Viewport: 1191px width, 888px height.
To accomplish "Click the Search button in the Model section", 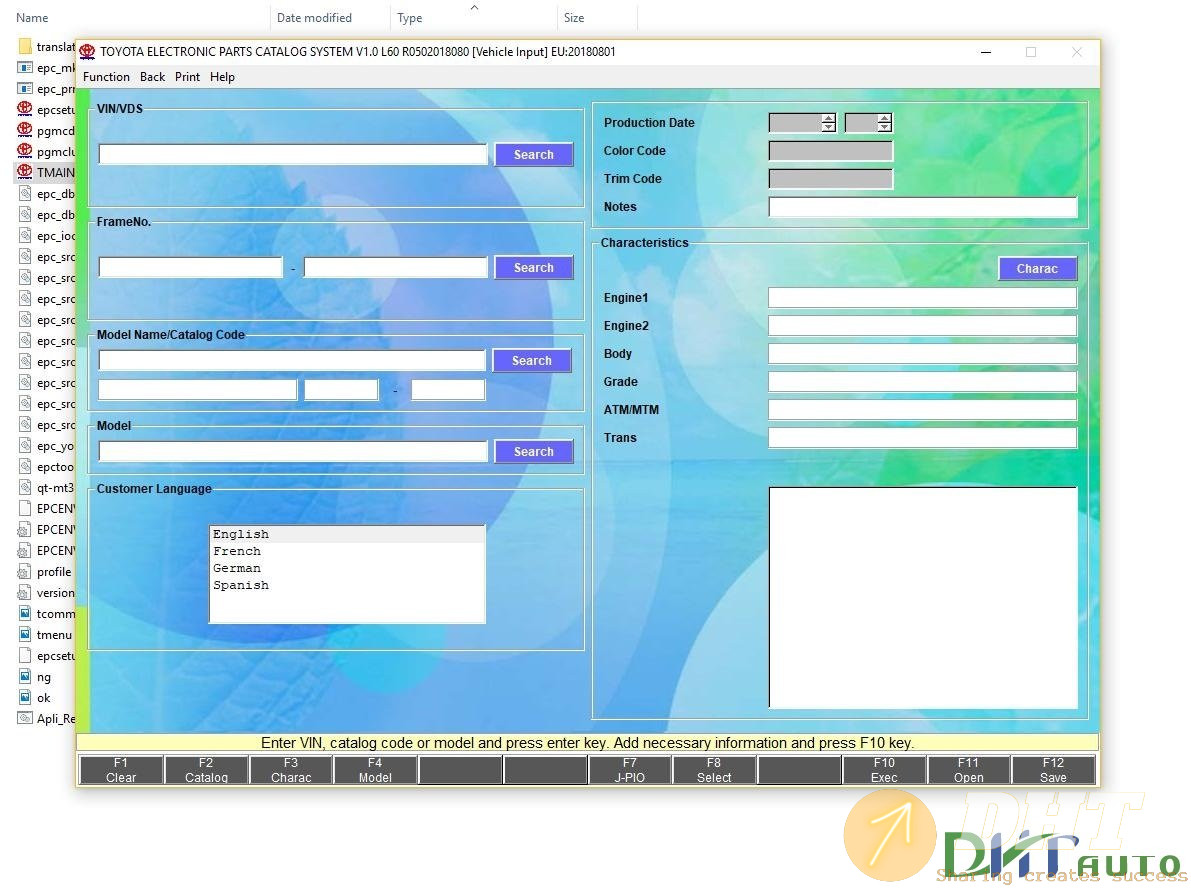I will point(534,451).
